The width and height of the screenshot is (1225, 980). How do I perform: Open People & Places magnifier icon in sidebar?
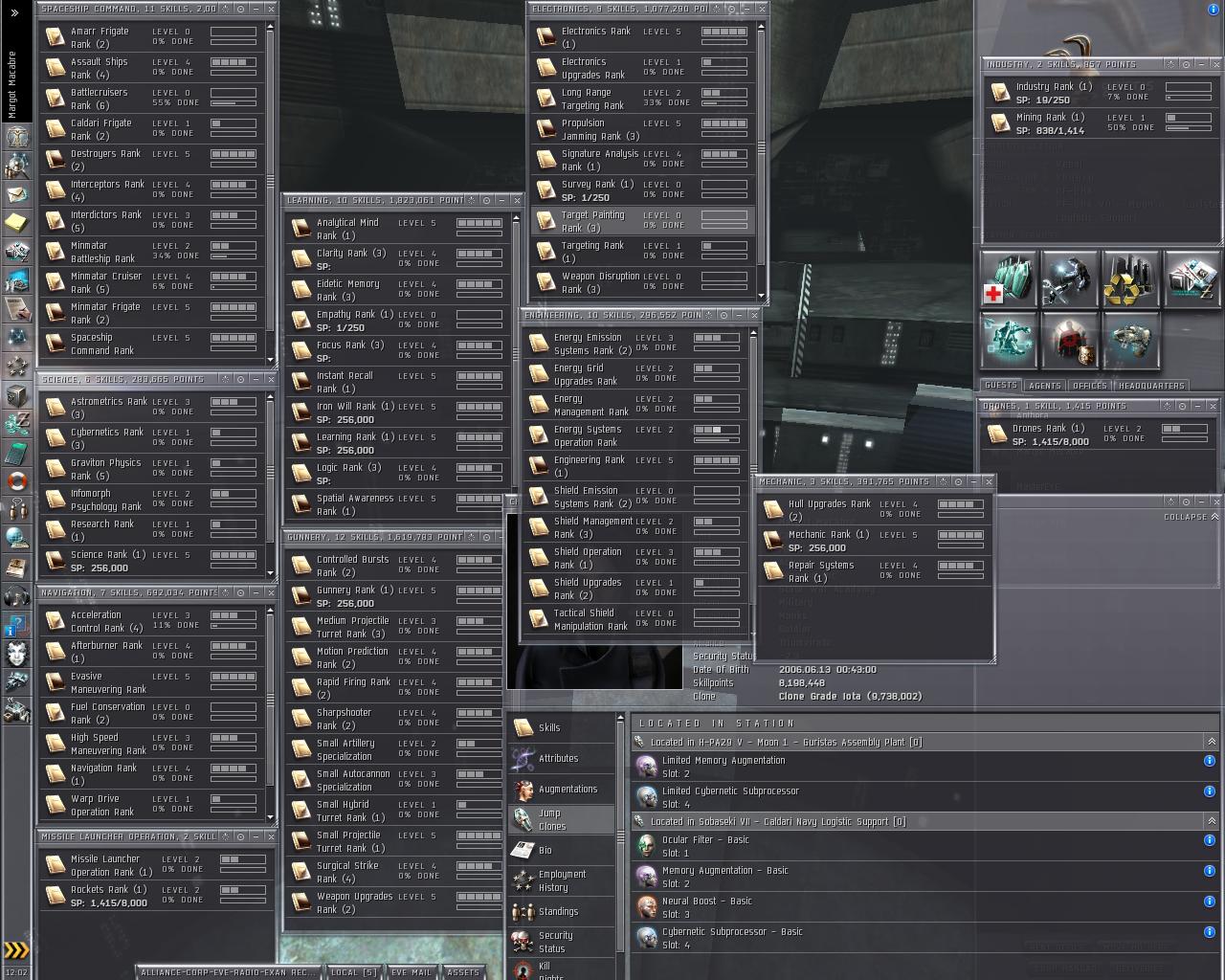tap(16, 165)
